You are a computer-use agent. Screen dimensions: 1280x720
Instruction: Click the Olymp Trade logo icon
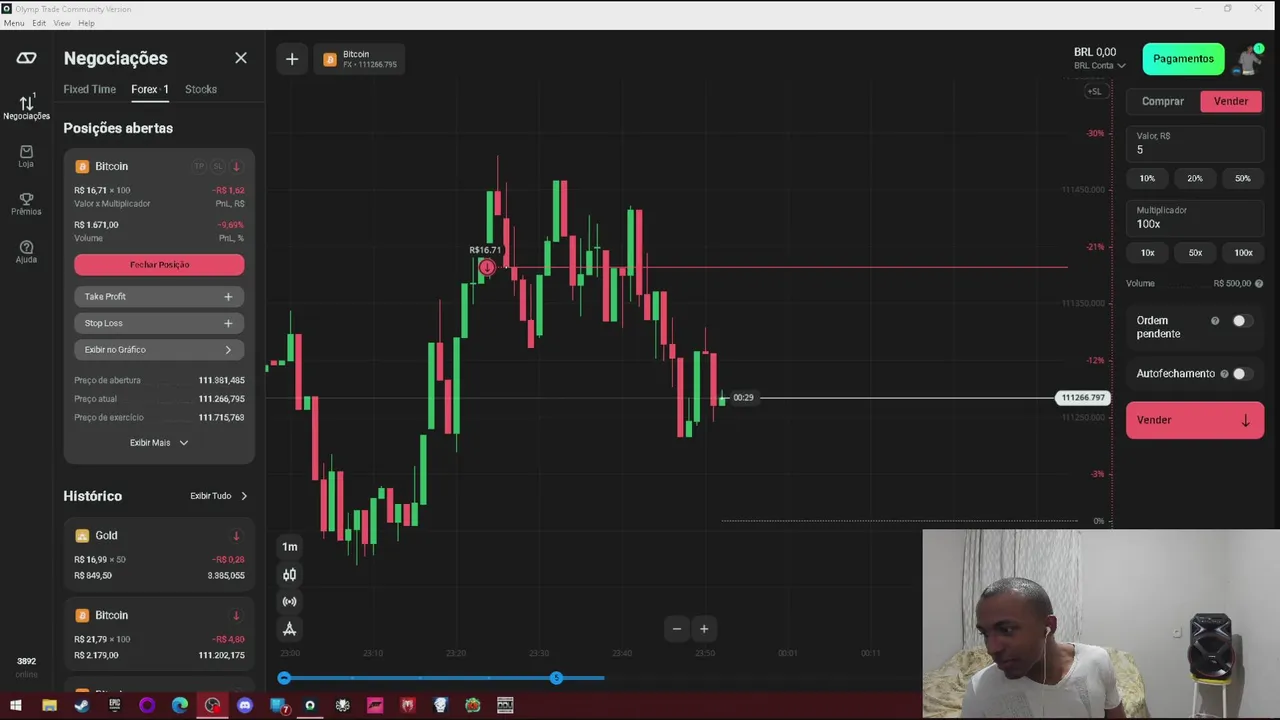(x=26, y=58)
